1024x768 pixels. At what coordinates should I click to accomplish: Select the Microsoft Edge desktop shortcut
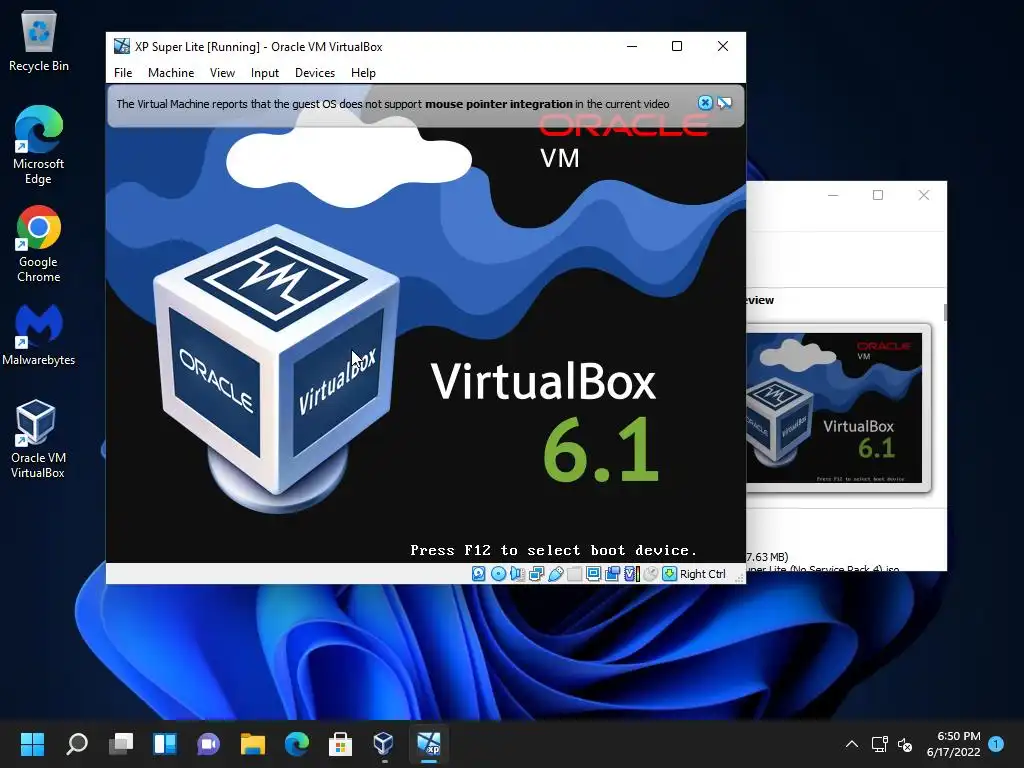point(39,145)
